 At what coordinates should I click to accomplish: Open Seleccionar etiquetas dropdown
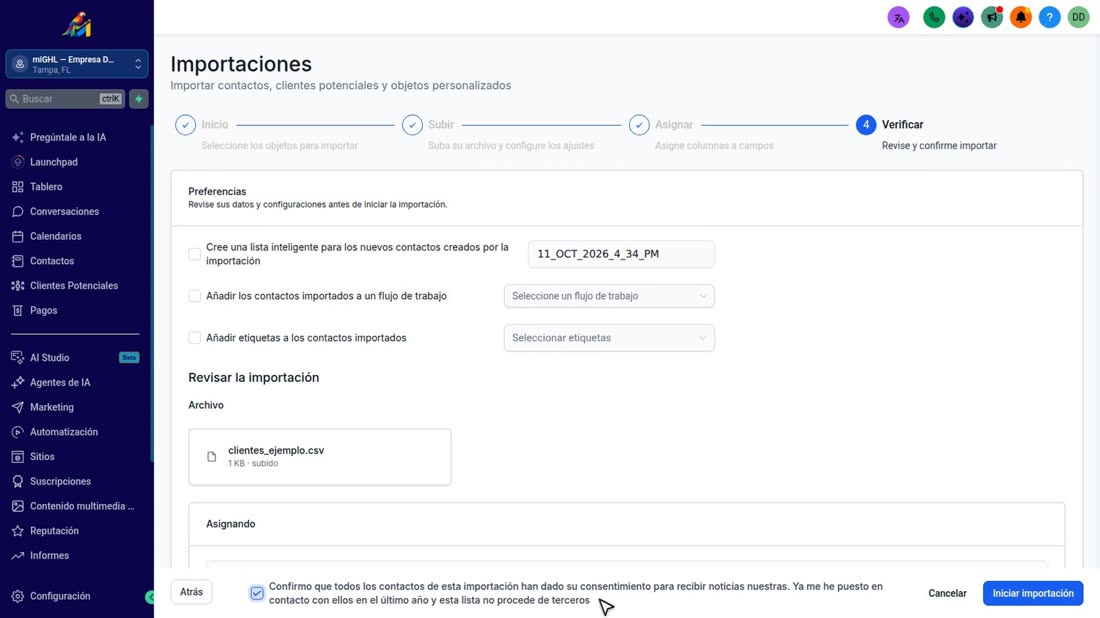[x=609, y=338]
